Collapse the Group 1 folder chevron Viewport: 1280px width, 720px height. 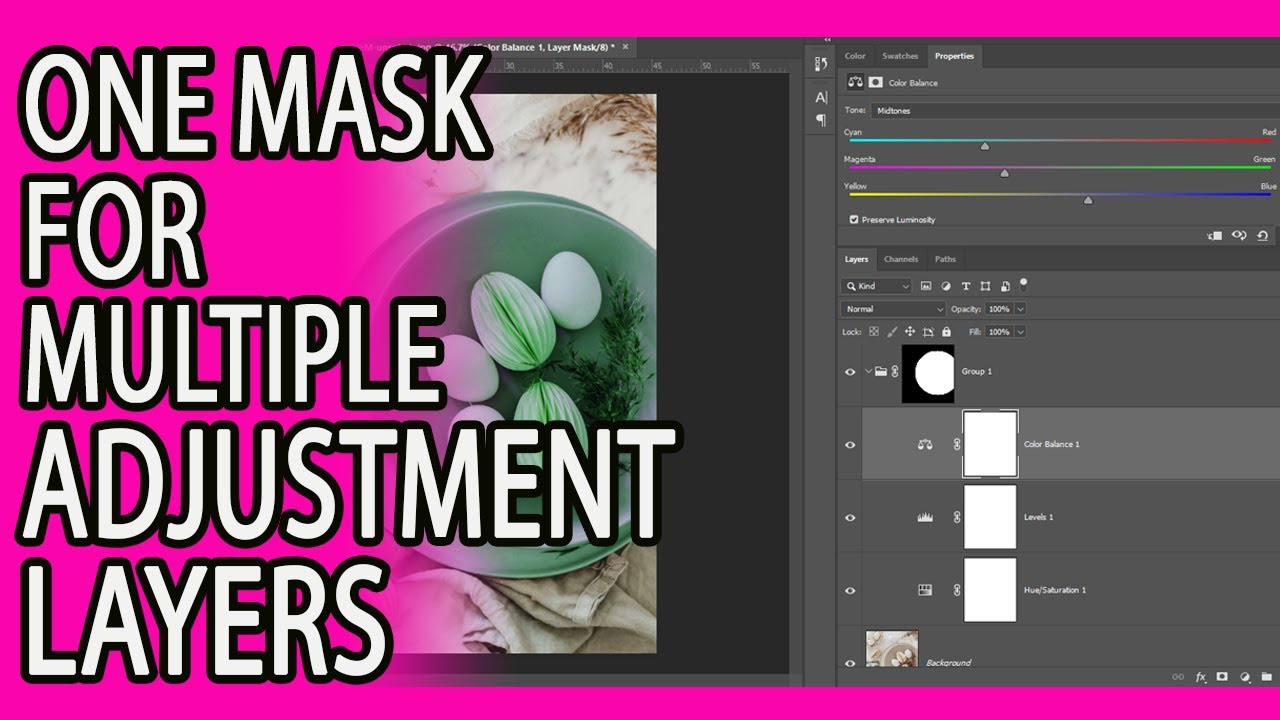(x=869, y=371)
